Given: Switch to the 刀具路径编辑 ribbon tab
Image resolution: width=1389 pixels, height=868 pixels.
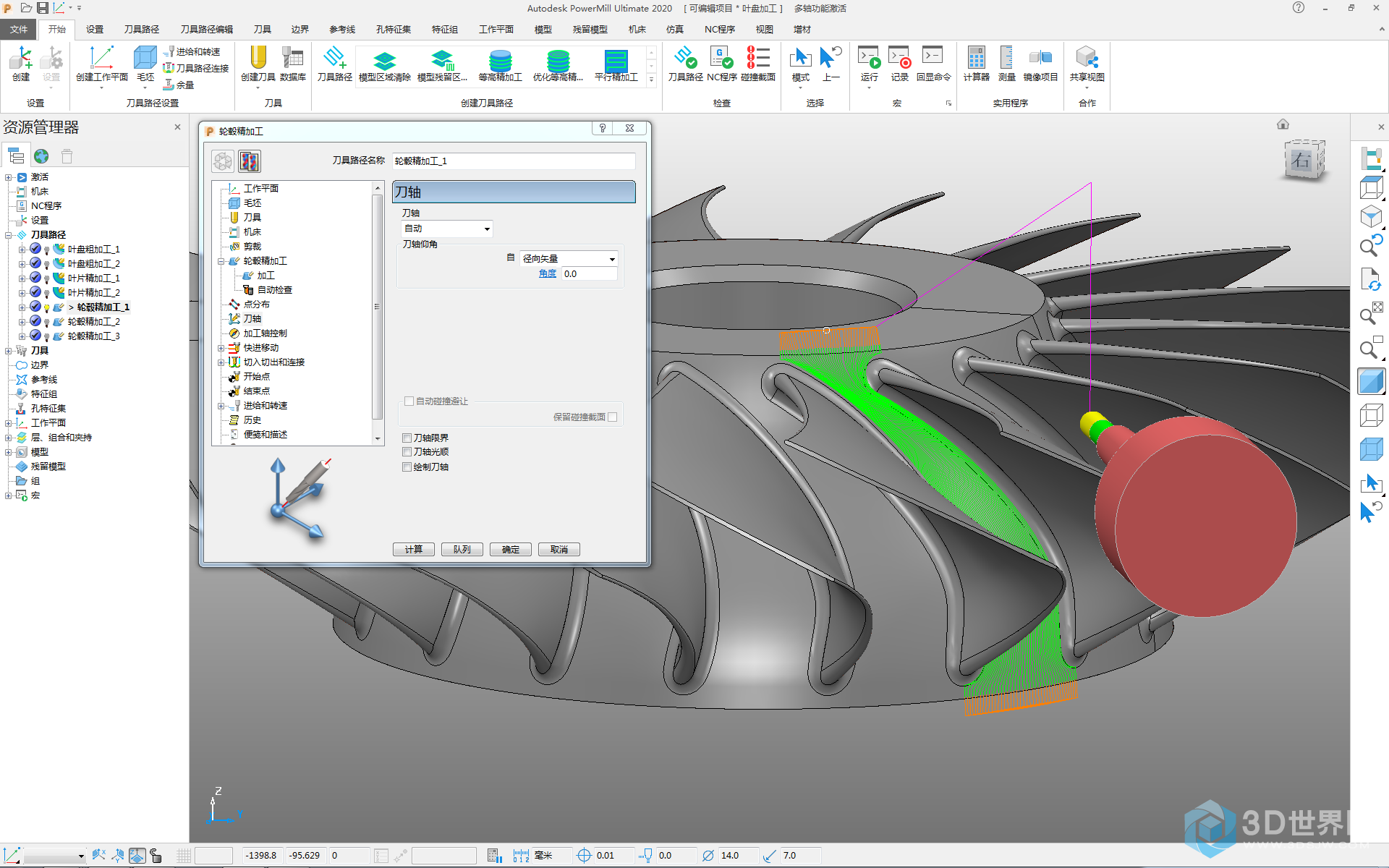Looking at the screenshot, I should (x=206, y=29).
